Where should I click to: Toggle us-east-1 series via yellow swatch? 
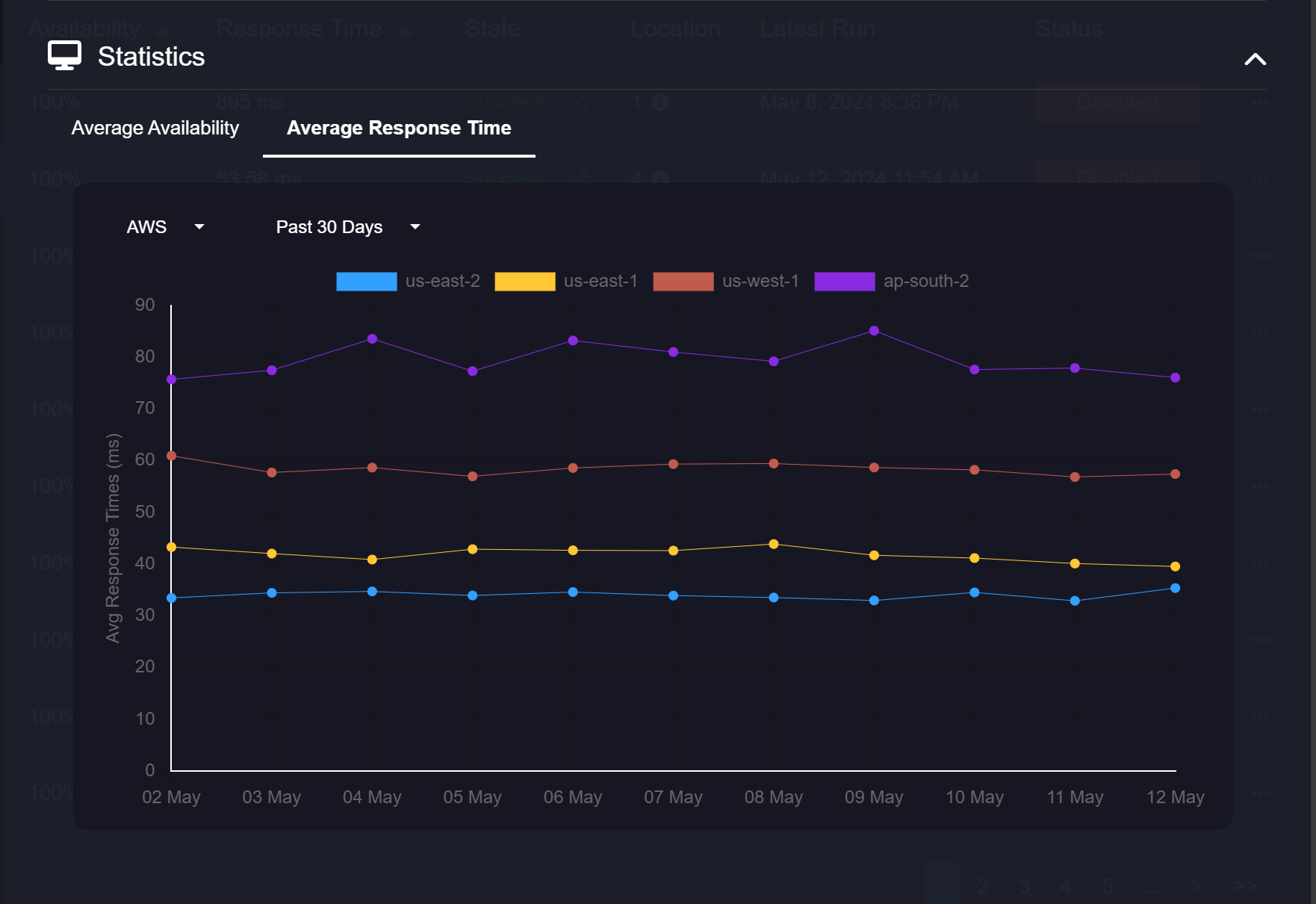(x=524, y=282)
